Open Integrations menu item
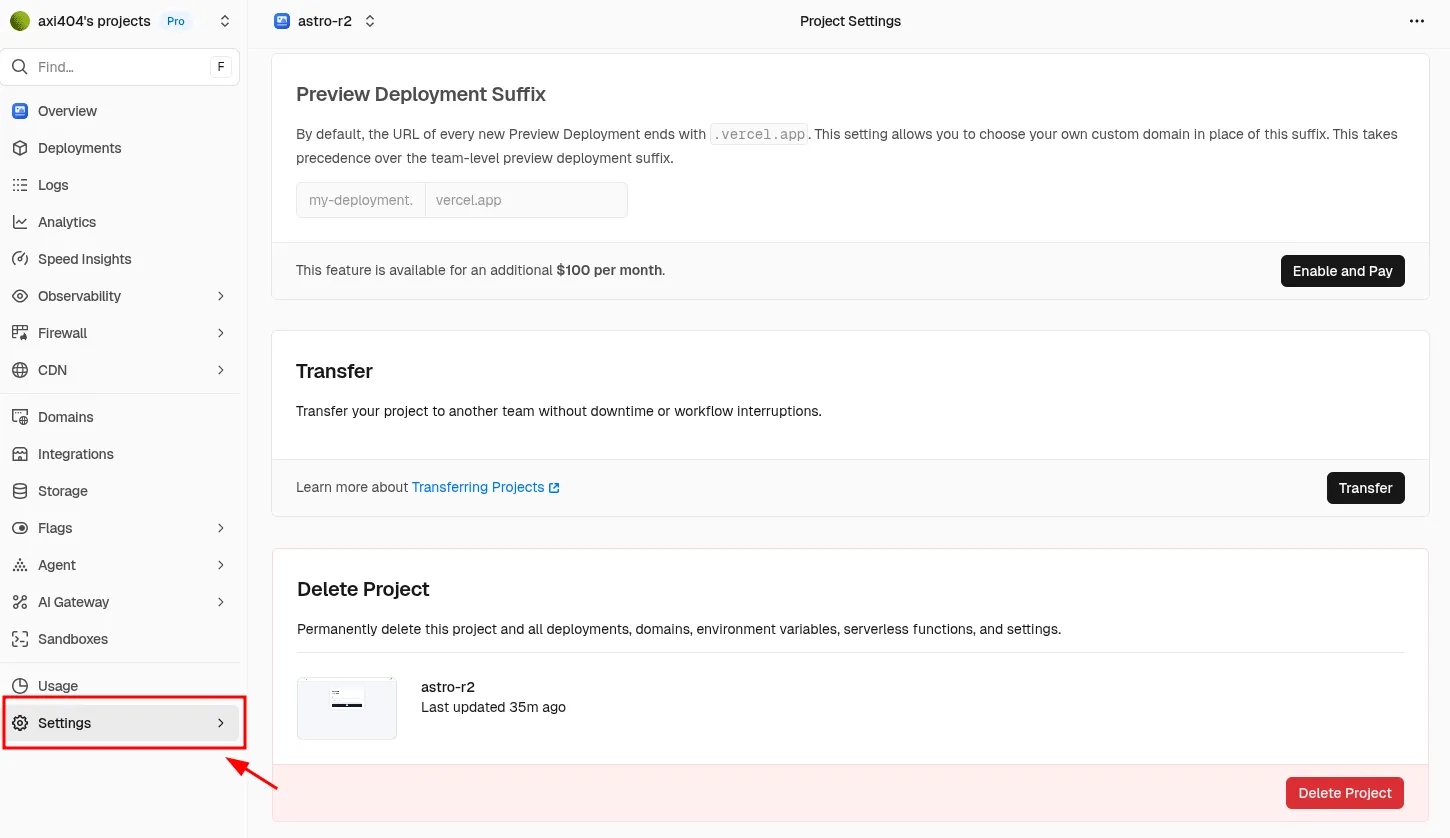The height and width of the screenshot is (838, 1450). tap(75, 454)
